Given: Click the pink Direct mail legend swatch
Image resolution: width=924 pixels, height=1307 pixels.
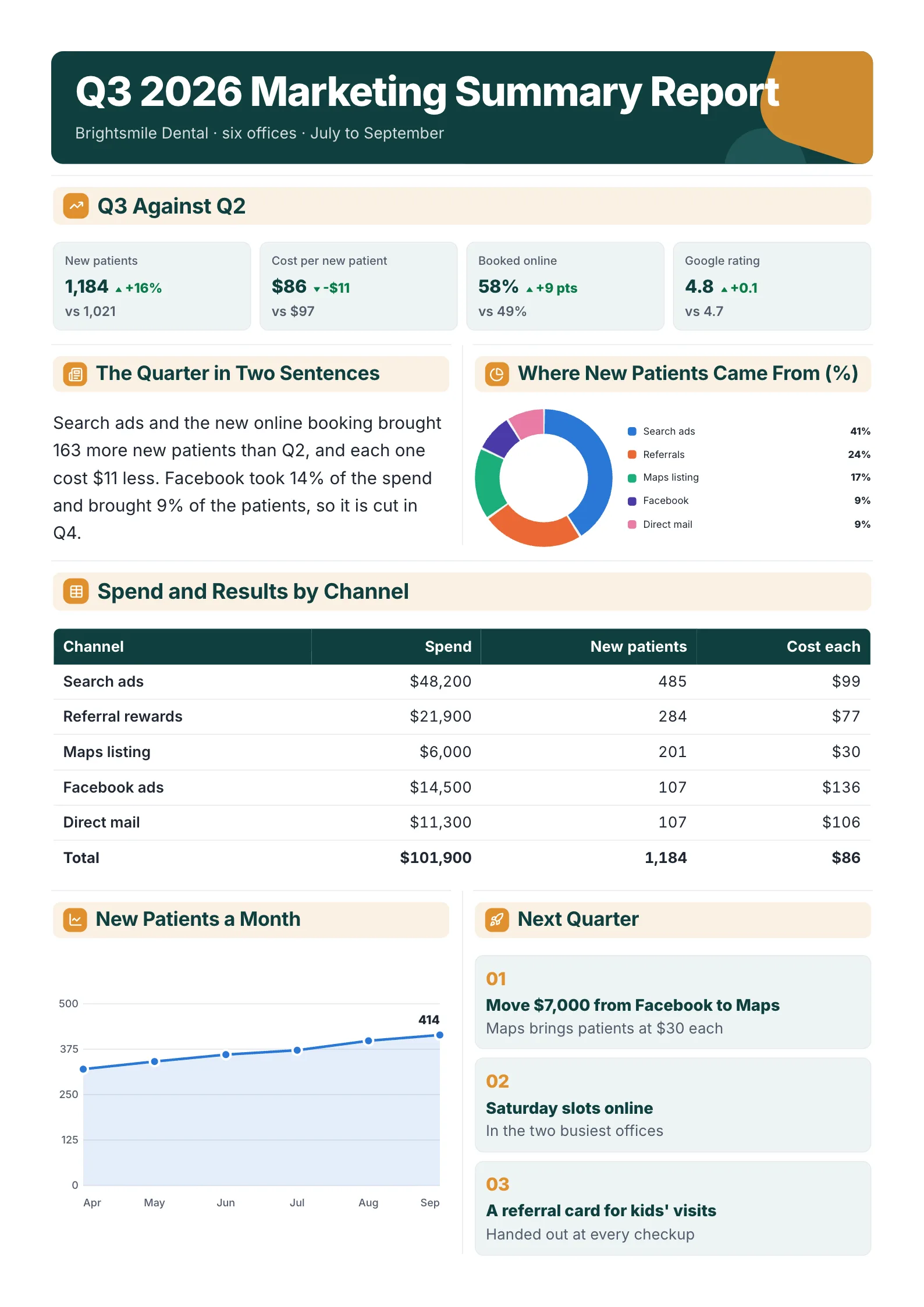Looking at the screenshot, I should (632, 524).
